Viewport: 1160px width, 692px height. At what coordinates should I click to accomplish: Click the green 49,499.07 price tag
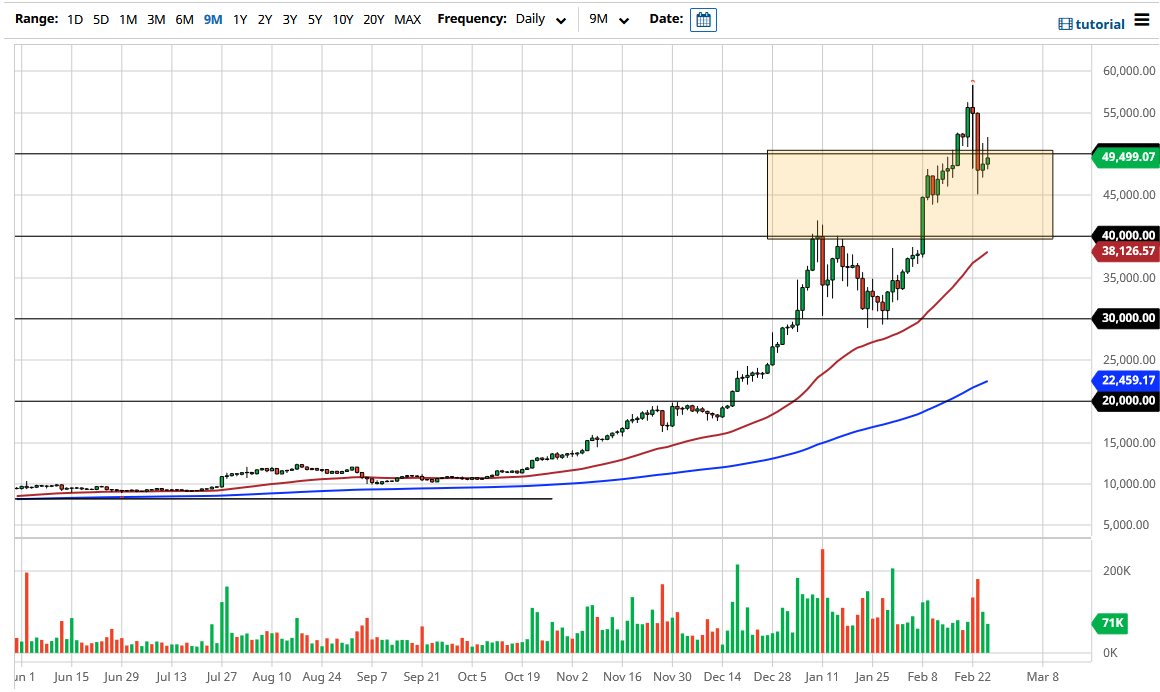coord(1125,157)
